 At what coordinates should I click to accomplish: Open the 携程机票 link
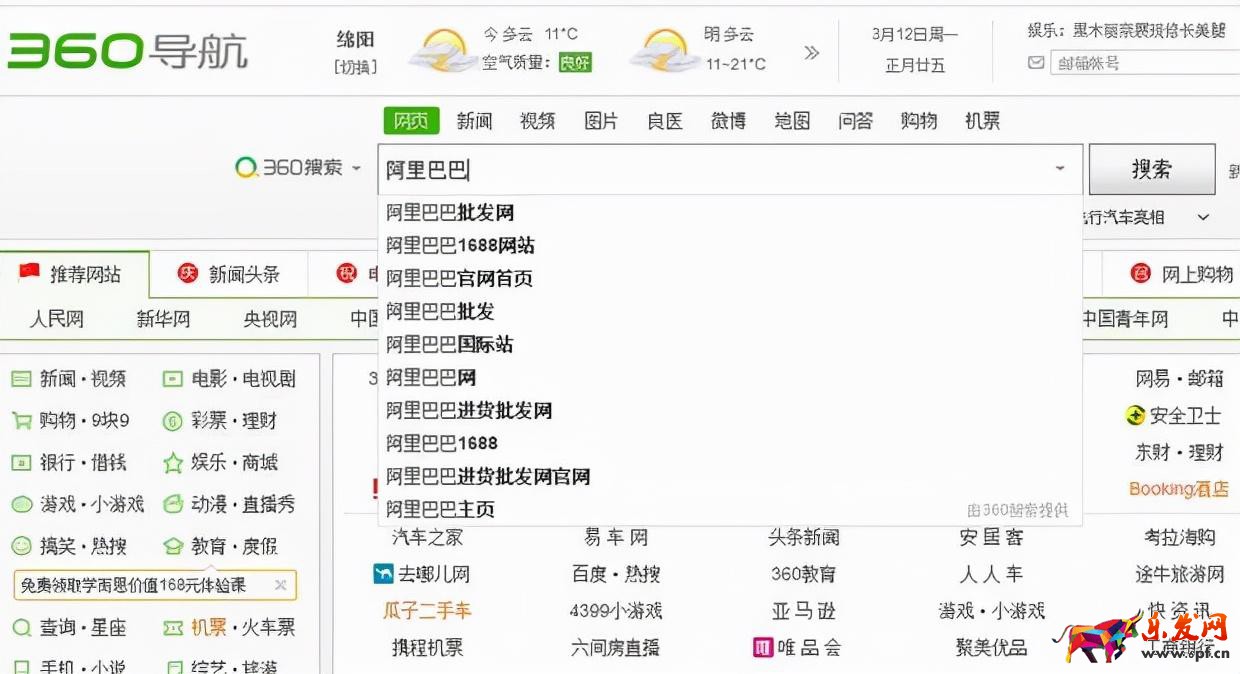pos(427,647)
